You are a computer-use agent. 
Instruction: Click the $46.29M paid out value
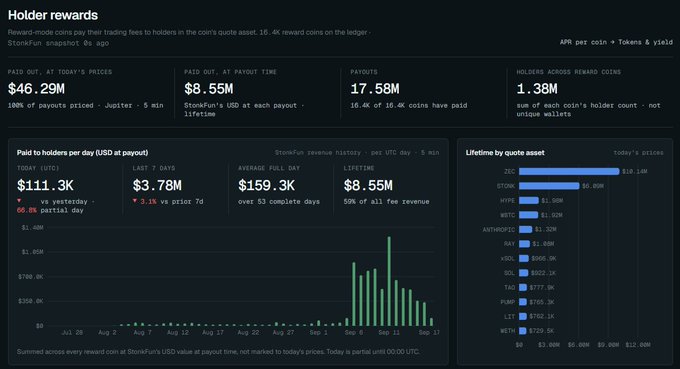click(36, 89)
